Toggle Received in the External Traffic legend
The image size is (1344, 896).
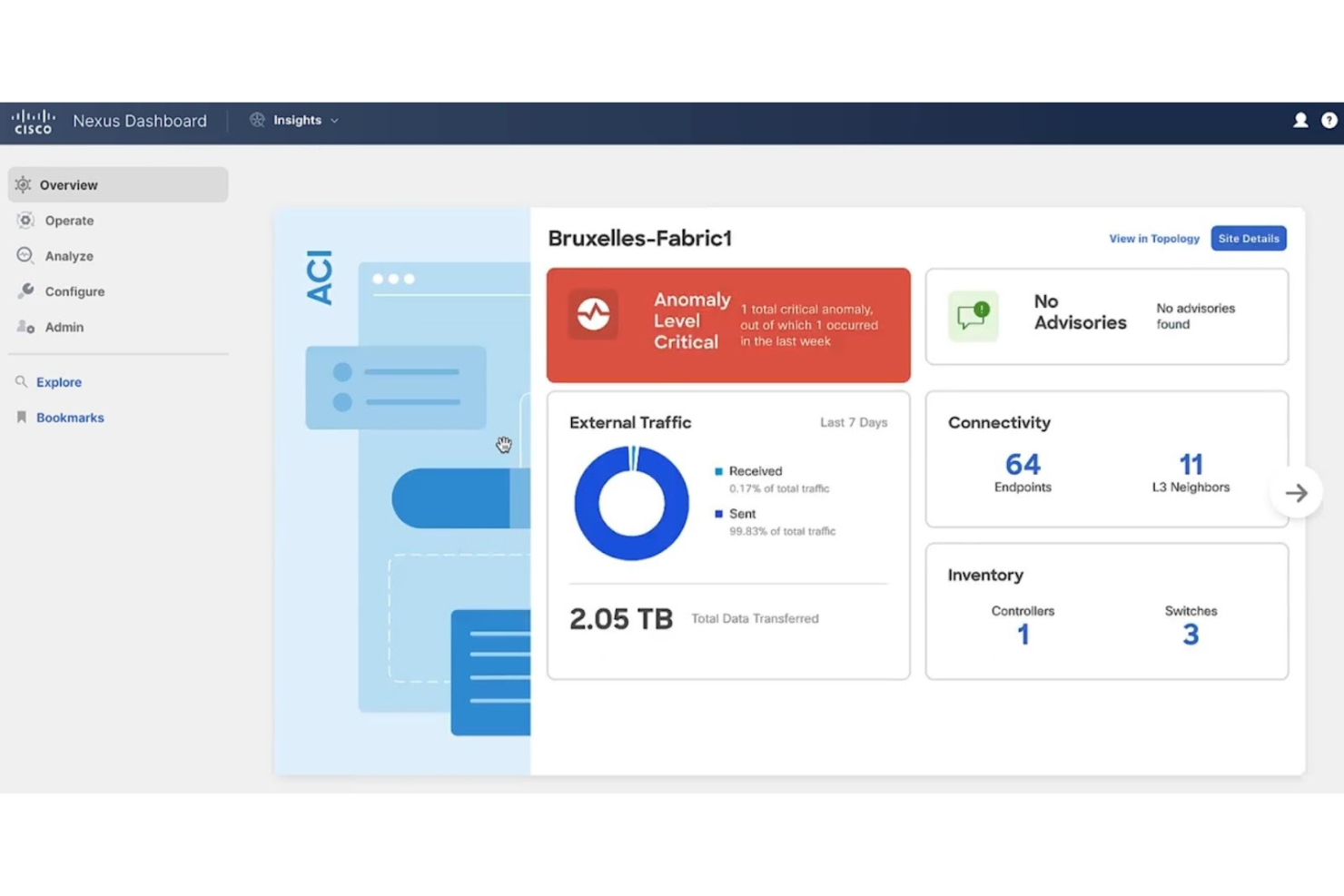tap(755, 470)
